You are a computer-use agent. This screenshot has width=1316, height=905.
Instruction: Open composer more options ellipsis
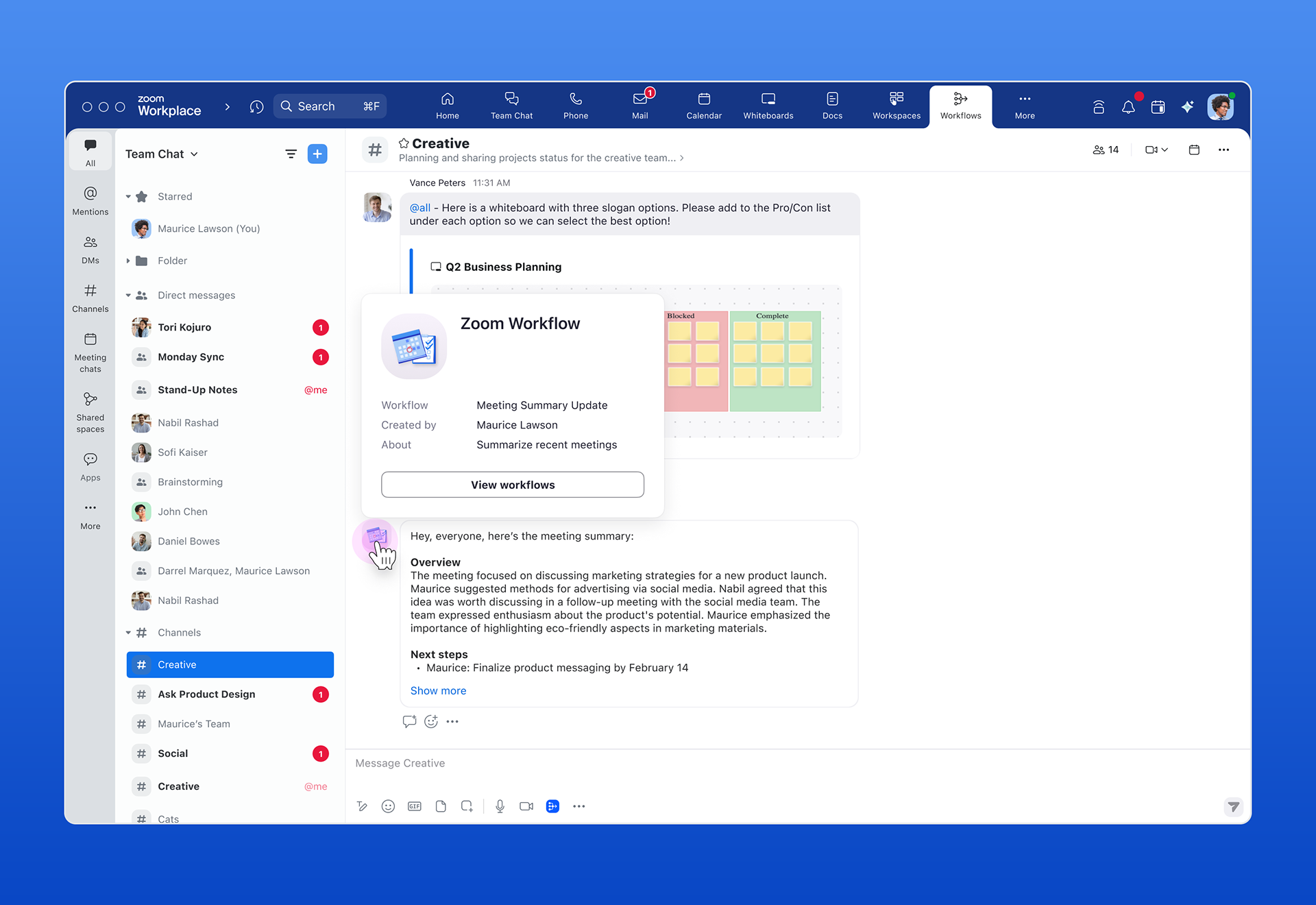(579, 806)
